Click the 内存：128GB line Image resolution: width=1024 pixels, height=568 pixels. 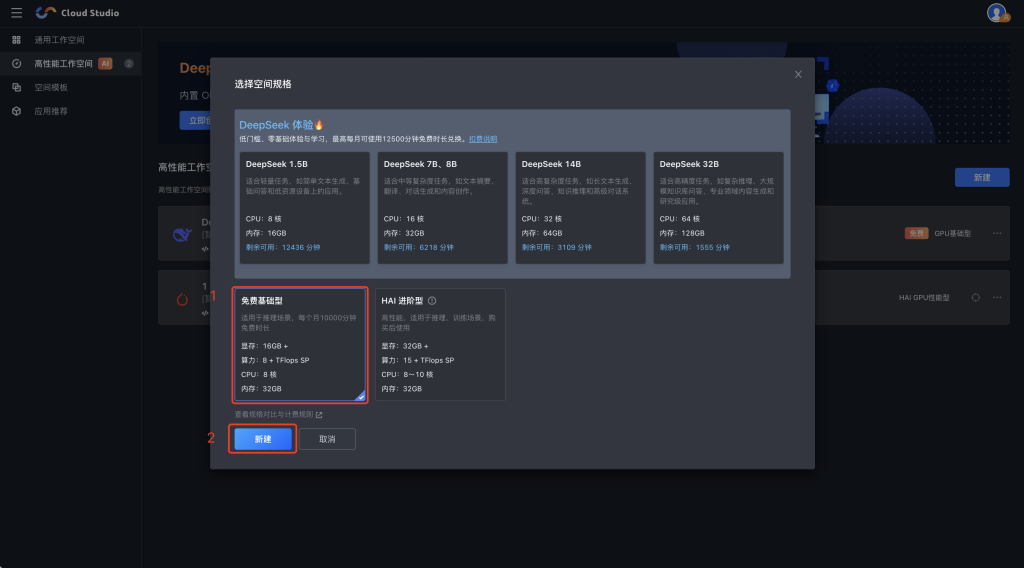(682, 233)
